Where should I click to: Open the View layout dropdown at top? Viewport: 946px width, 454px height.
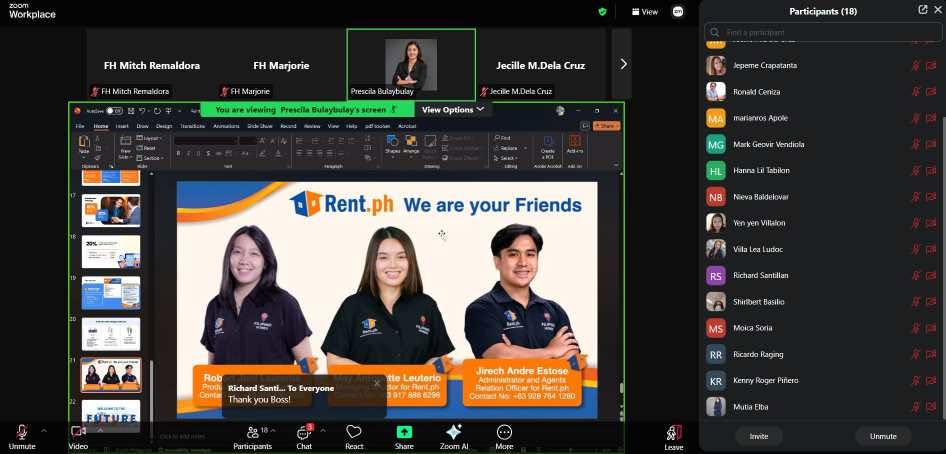[644, 11]
